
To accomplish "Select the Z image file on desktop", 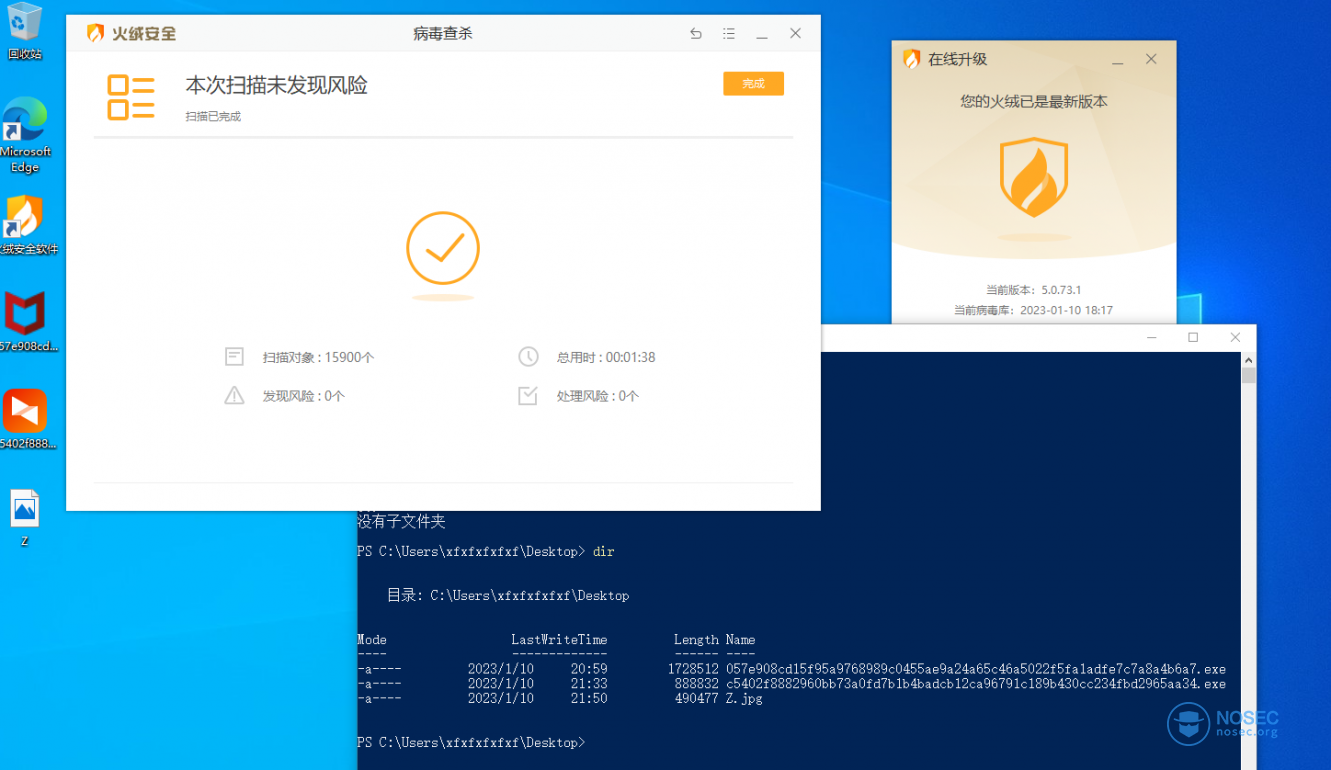I will (x=25, y=518).
